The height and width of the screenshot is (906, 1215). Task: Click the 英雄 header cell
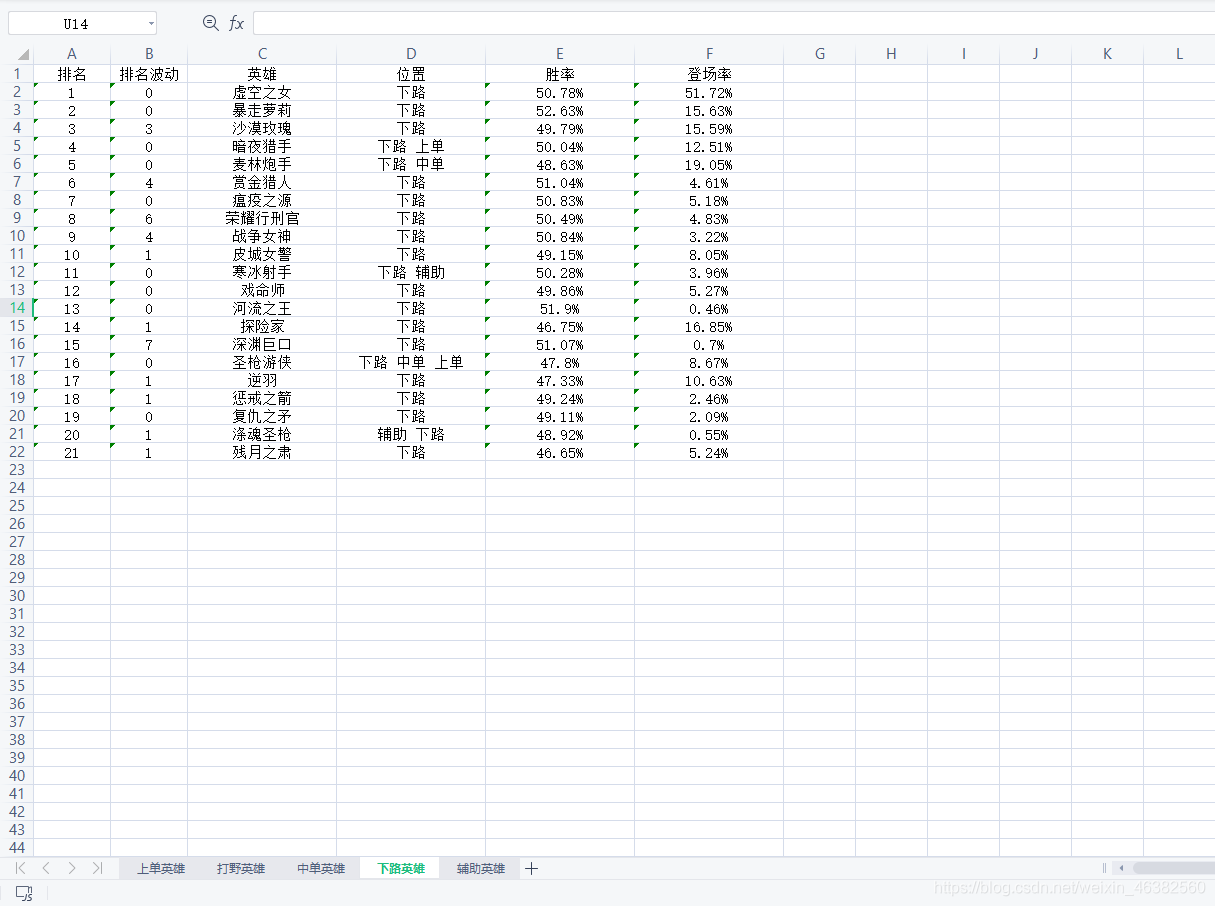(x=262, y=74)
